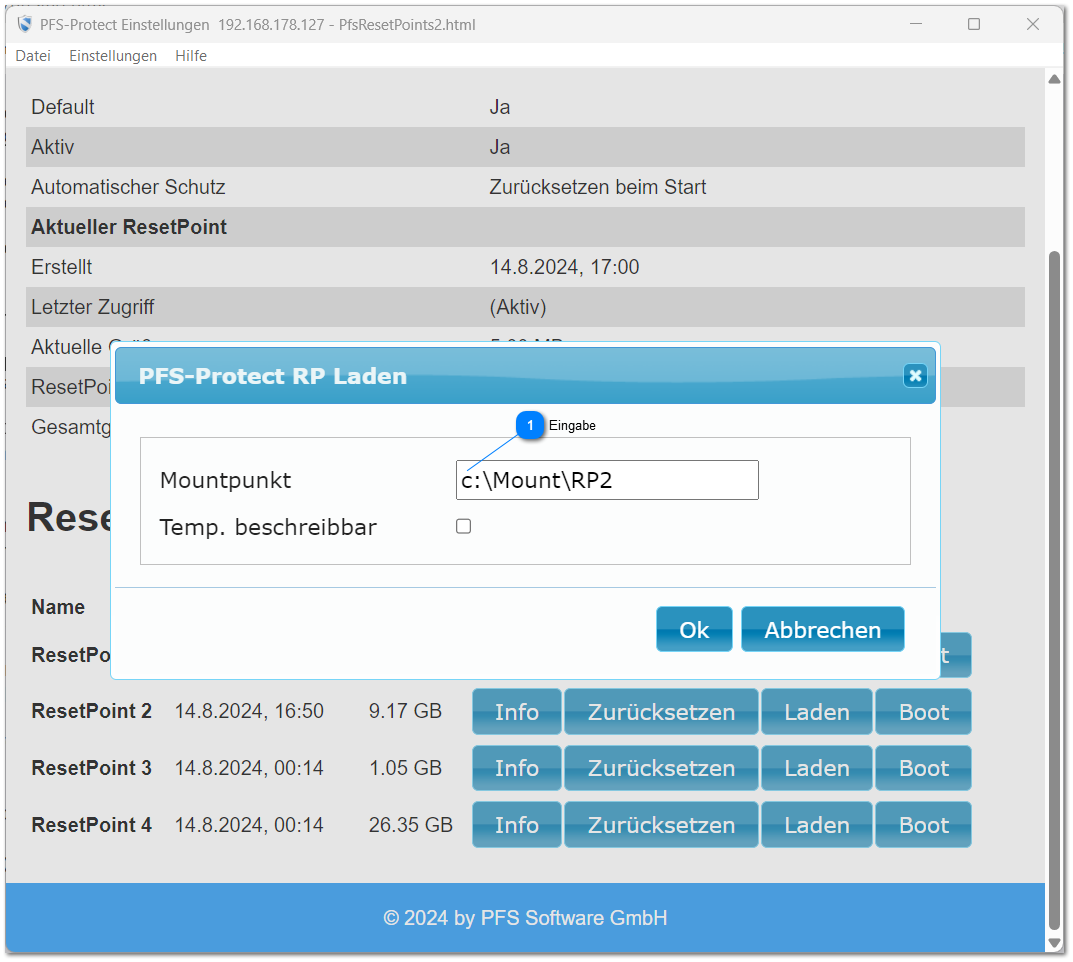Click the Mountpunkt input field
Image resolution: width=1073 pixels, height=962 pixels.
[x=606, y=480]
